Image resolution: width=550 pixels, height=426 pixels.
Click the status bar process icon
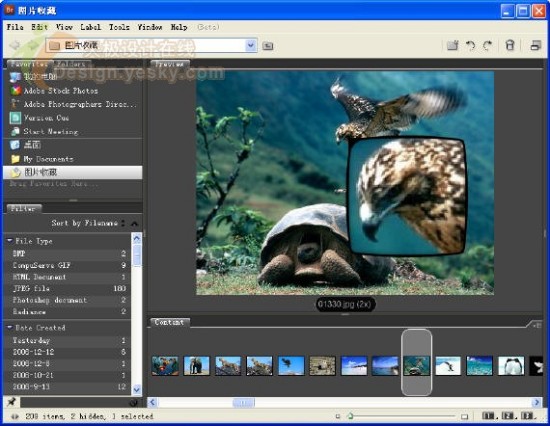(15, 417)
